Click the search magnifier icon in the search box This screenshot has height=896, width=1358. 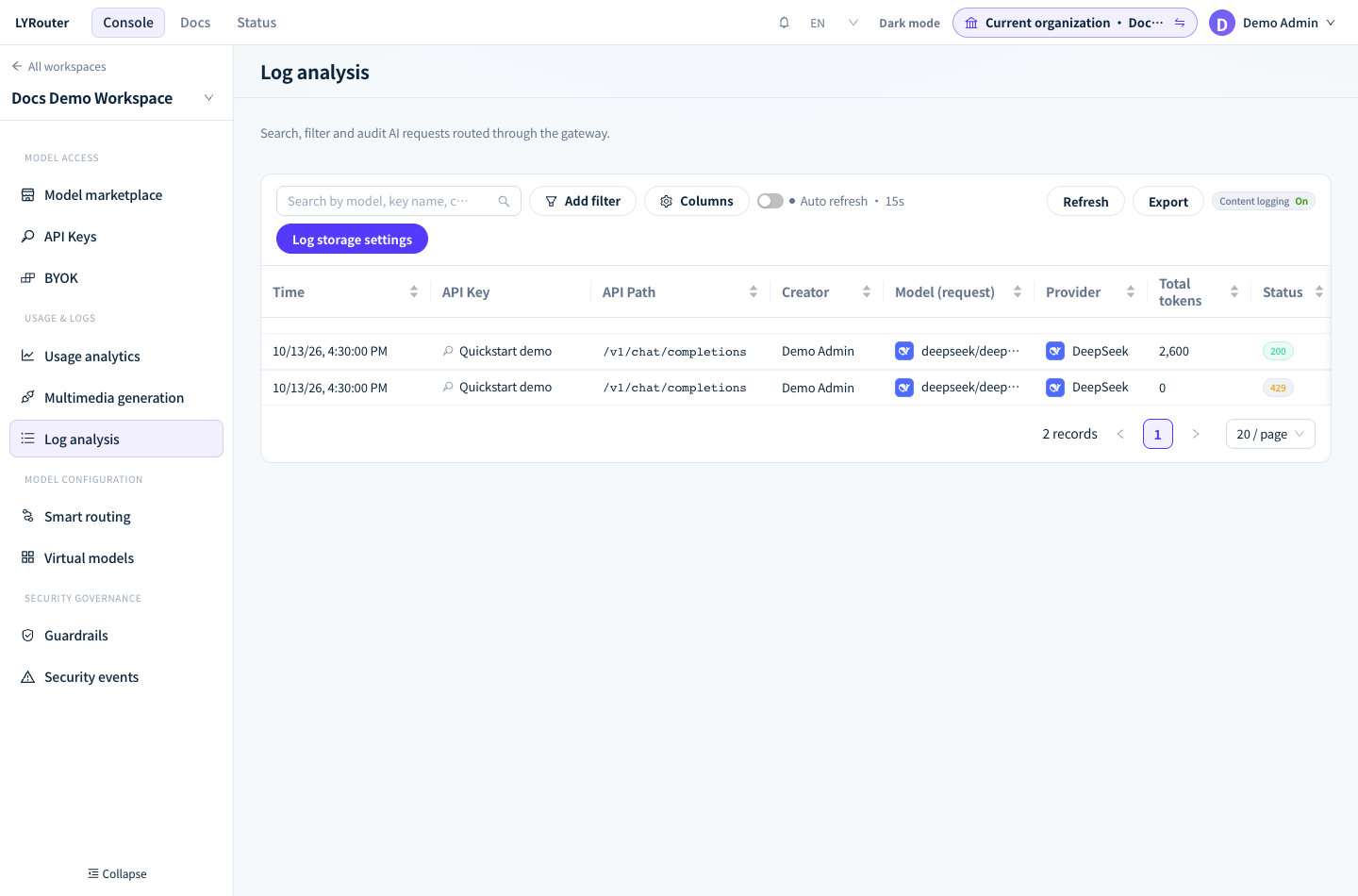click(504, 201)
